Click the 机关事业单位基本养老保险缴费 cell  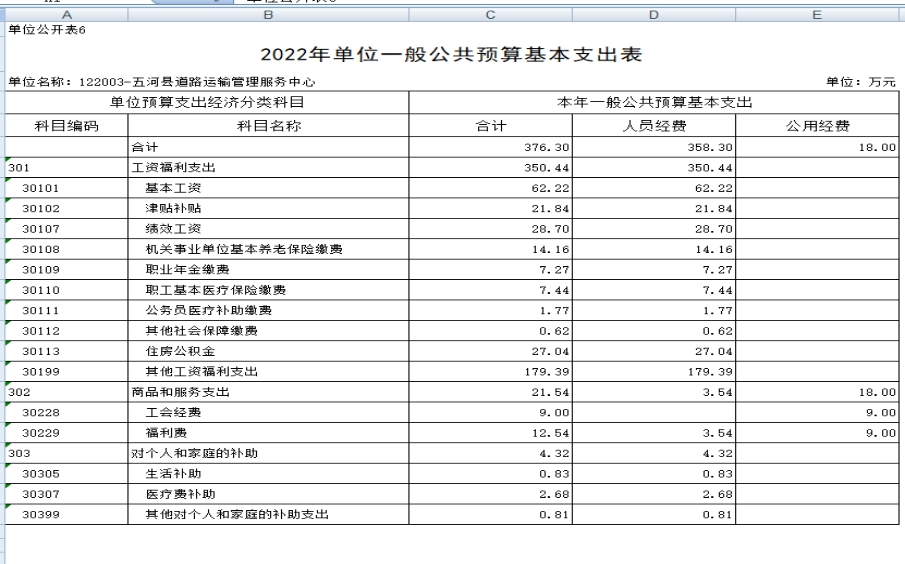click(268, 249)
